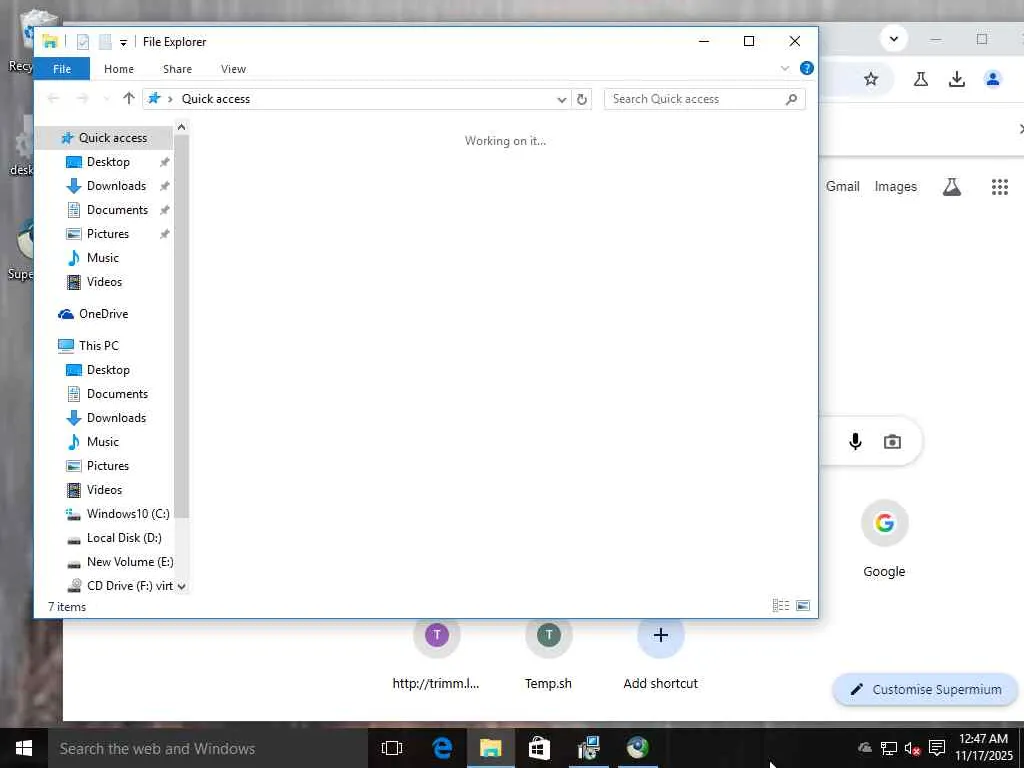Switch to Large icons view in status bar
Screen dimensions: 1024x768
pyautogui.click(x=803, y=605)
